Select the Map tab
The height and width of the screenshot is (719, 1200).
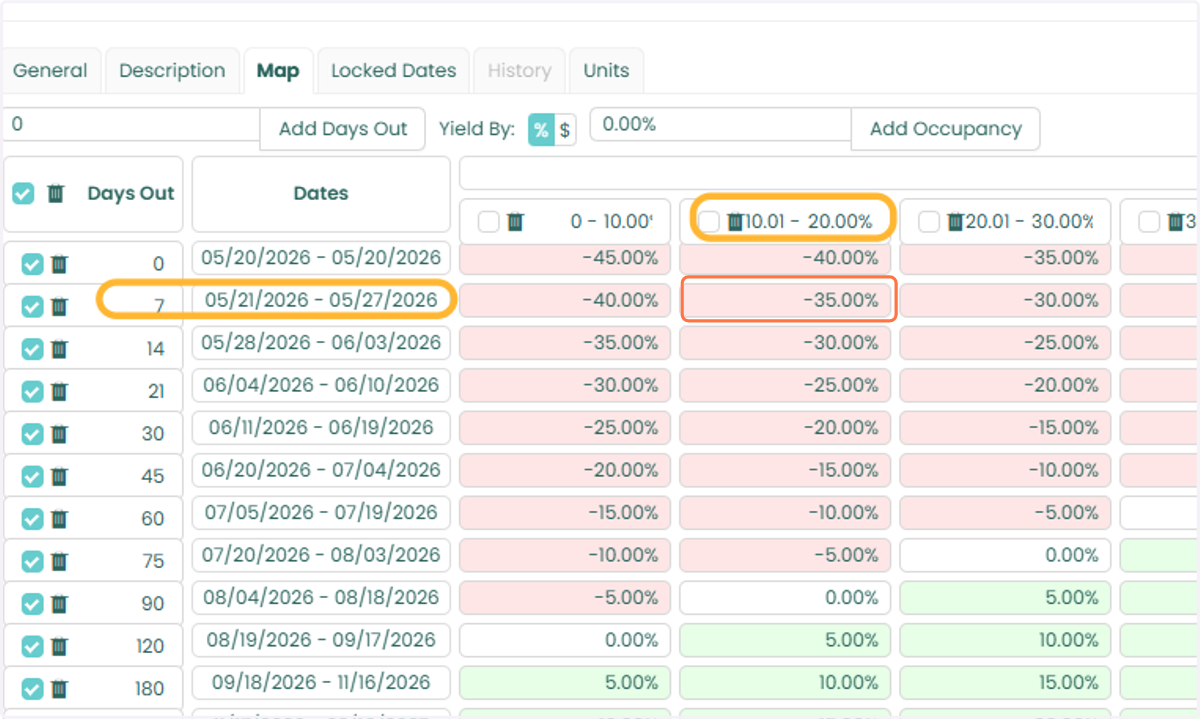pos(278,71)
